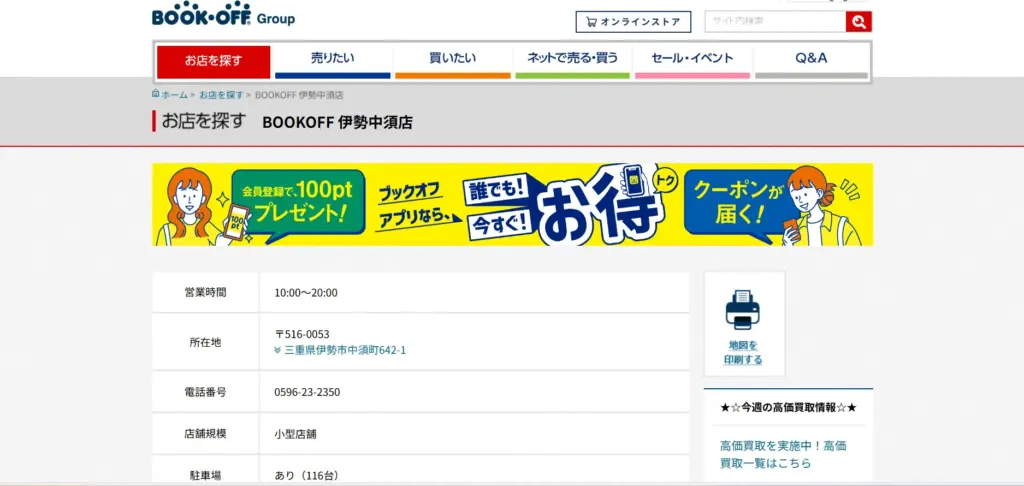
Task: Open the 売りたい menu tab
Action: 332,59
